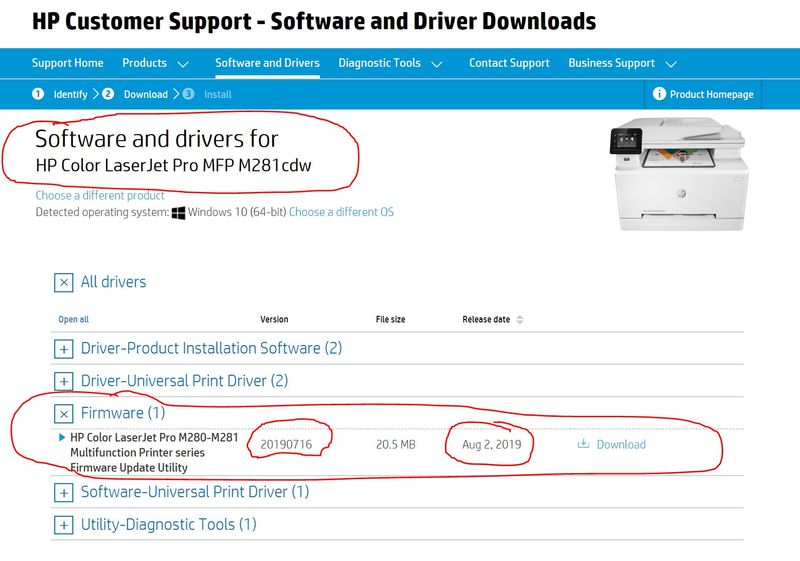Expand the Utility-Diagnostic Tools section
Image resolution: width=800 pixels, height=561 pixels.
tap(64, 524)
